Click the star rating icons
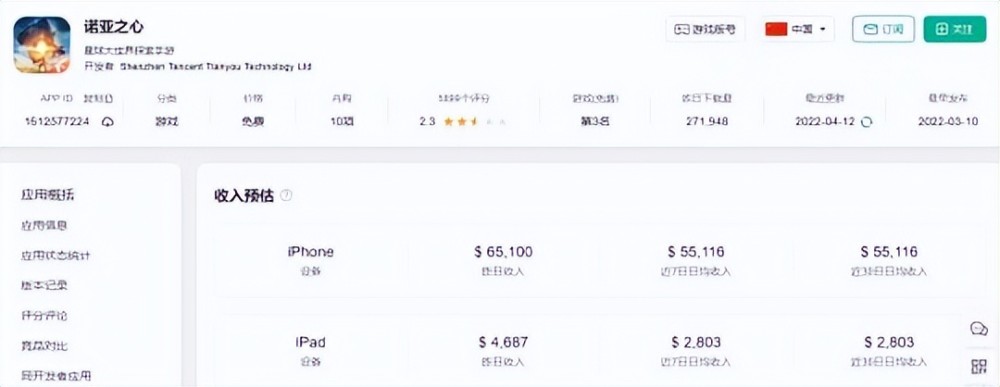1000x387 pixels. tap(474, 122)
